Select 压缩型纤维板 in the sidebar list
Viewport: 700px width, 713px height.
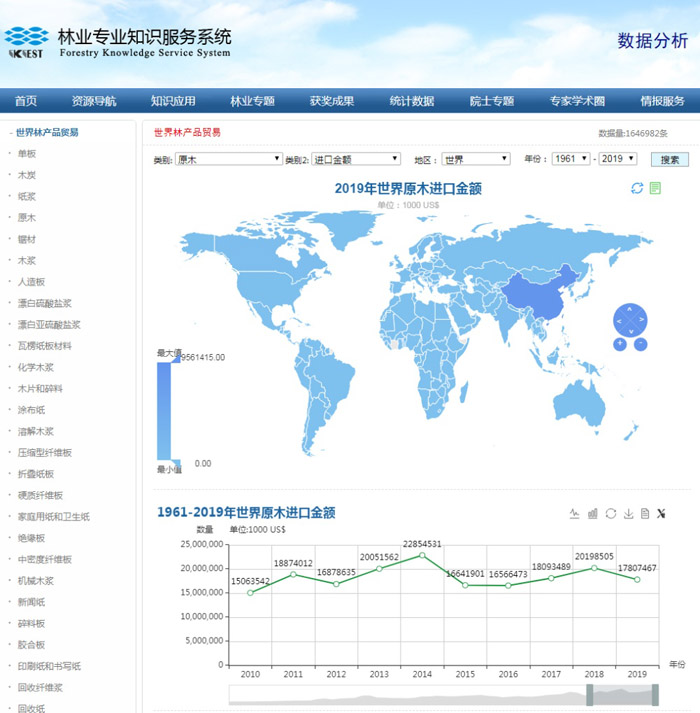click(x=45, y=452)
